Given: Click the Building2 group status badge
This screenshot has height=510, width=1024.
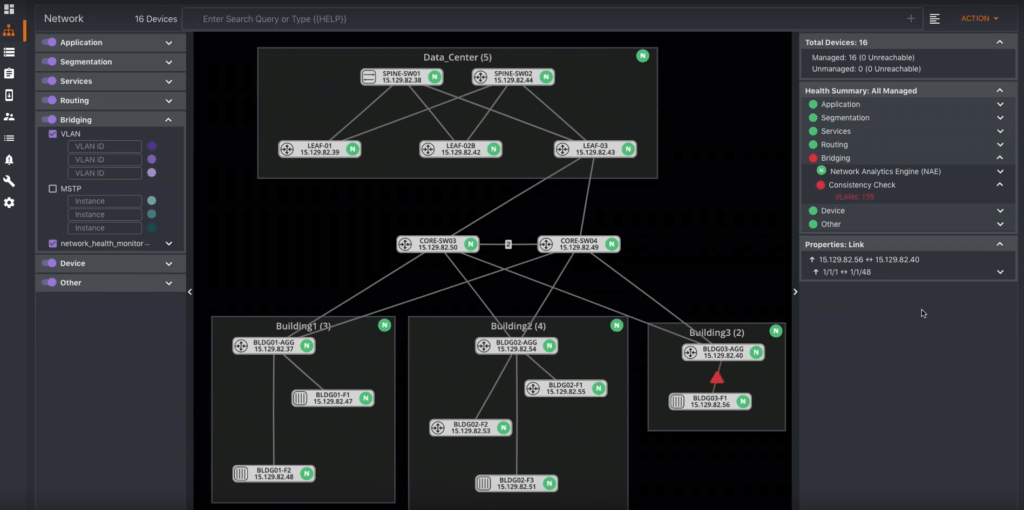Looking at the screenshot, I should [x=616, y=325].
